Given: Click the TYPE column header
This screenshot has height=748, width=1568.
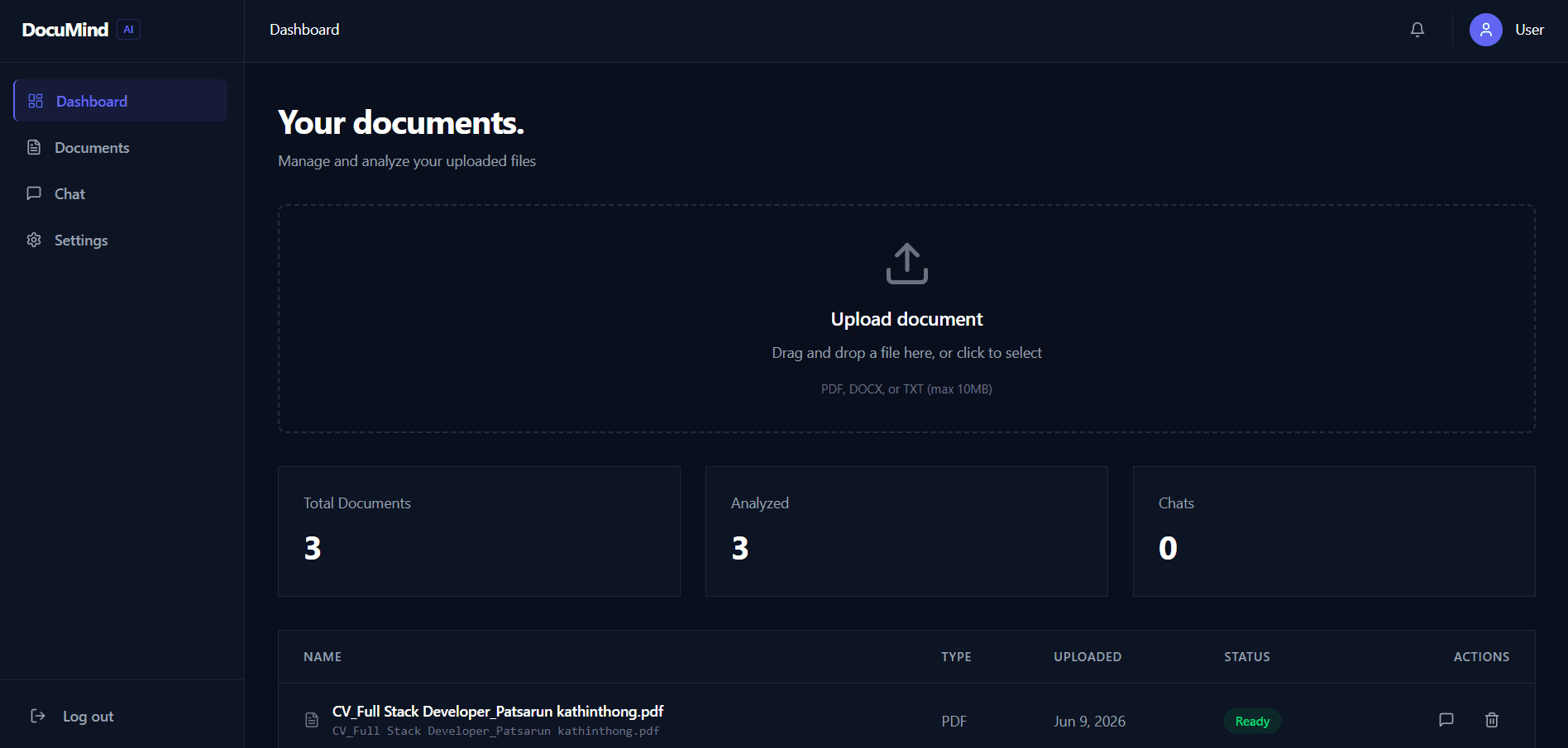Looking at the screenshot, I should (956, 657).
